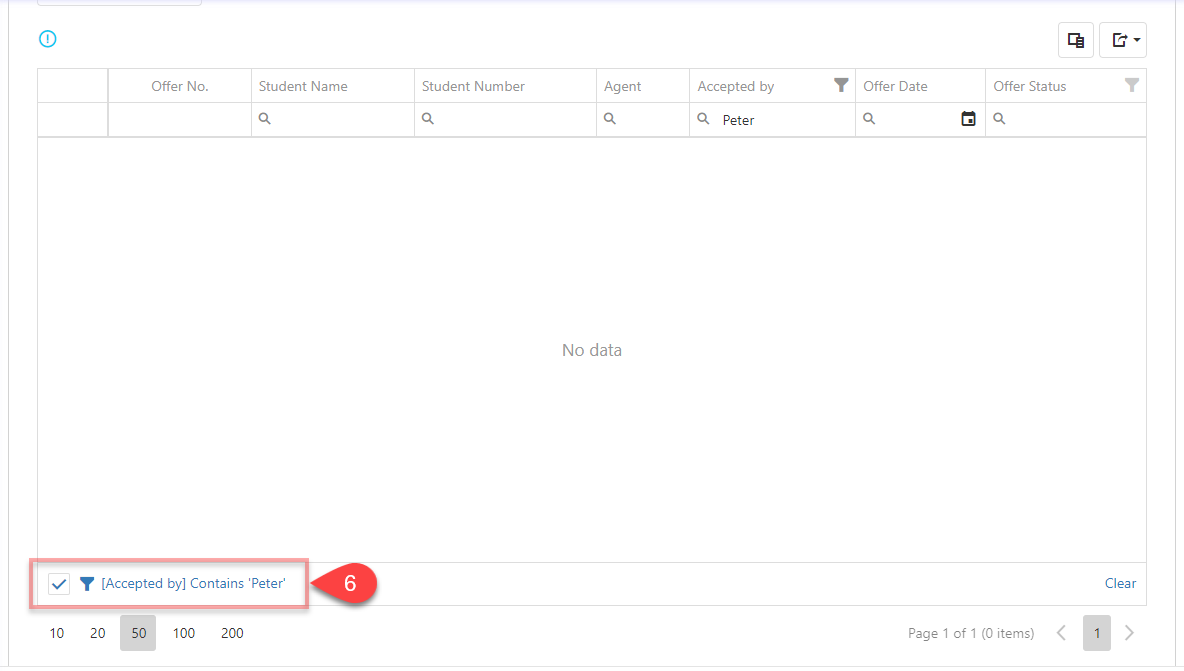
Task: Open the Offer Date calendar picker
Action: point(968,119)
